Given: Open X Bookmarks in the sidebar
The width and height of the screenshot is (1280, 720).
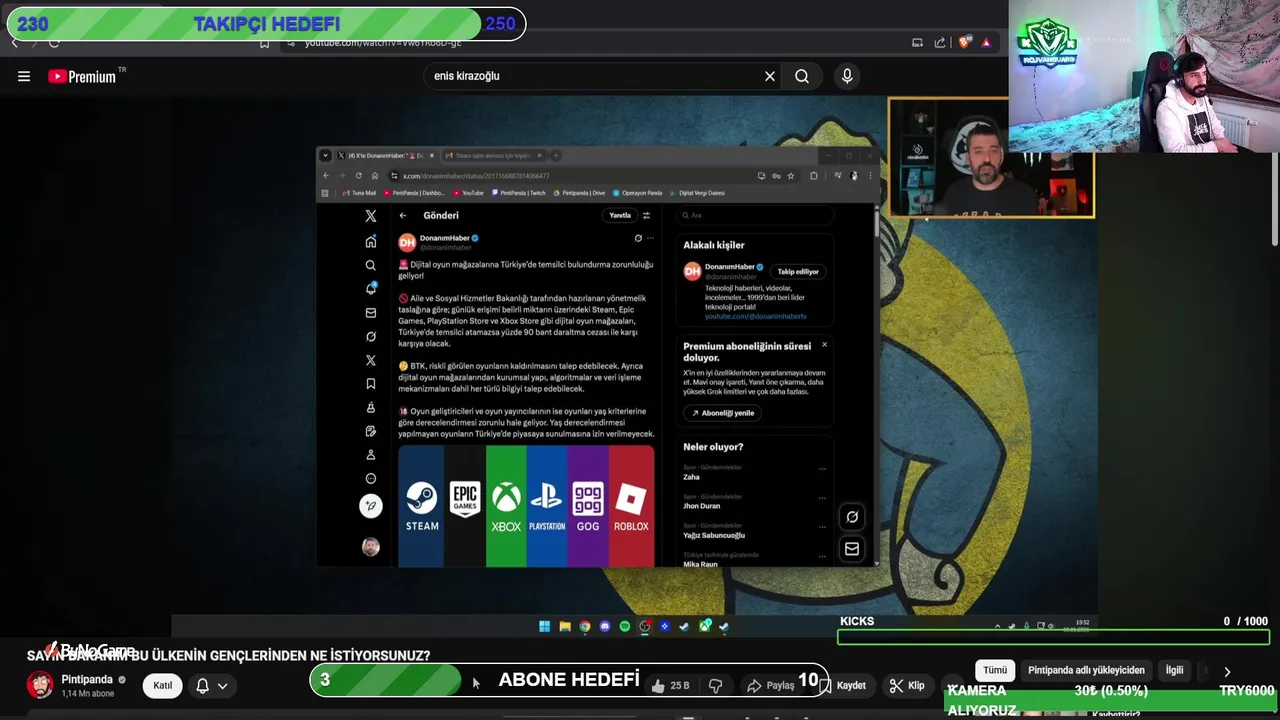Looking at the screenshot, I should click(371, 384).
